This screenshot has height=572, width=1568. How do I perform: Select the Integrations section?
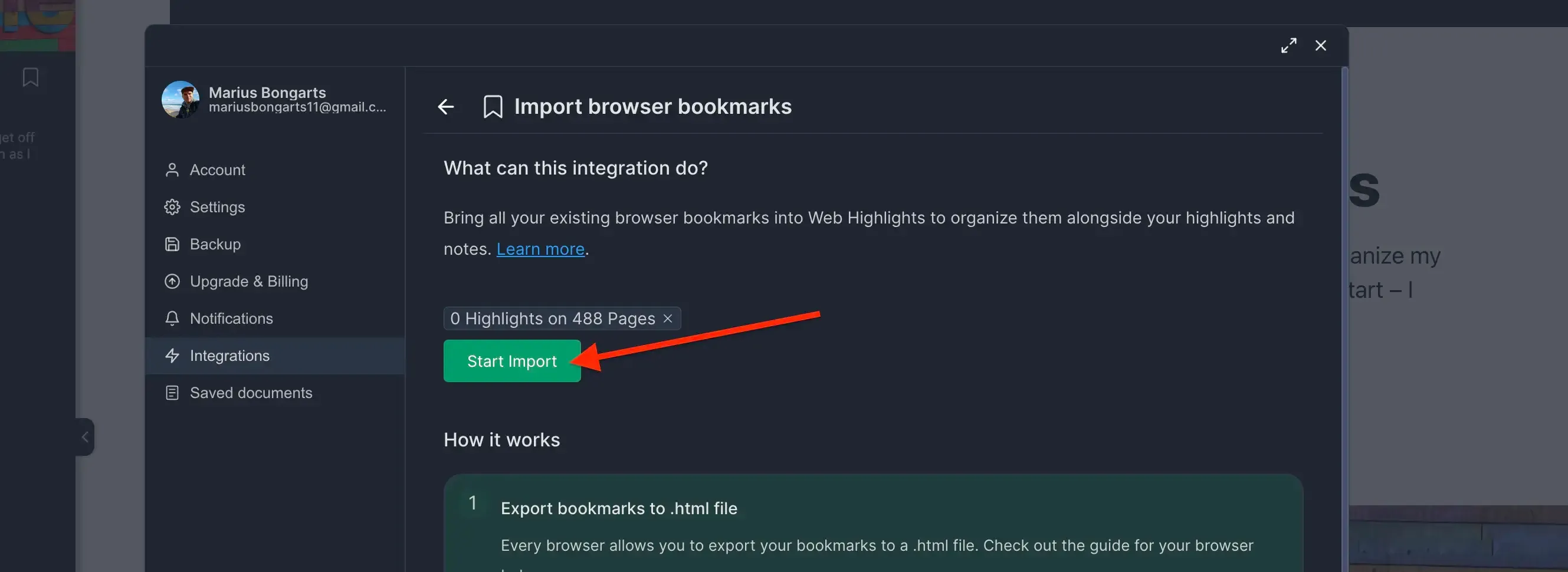[x=275, y=356]
